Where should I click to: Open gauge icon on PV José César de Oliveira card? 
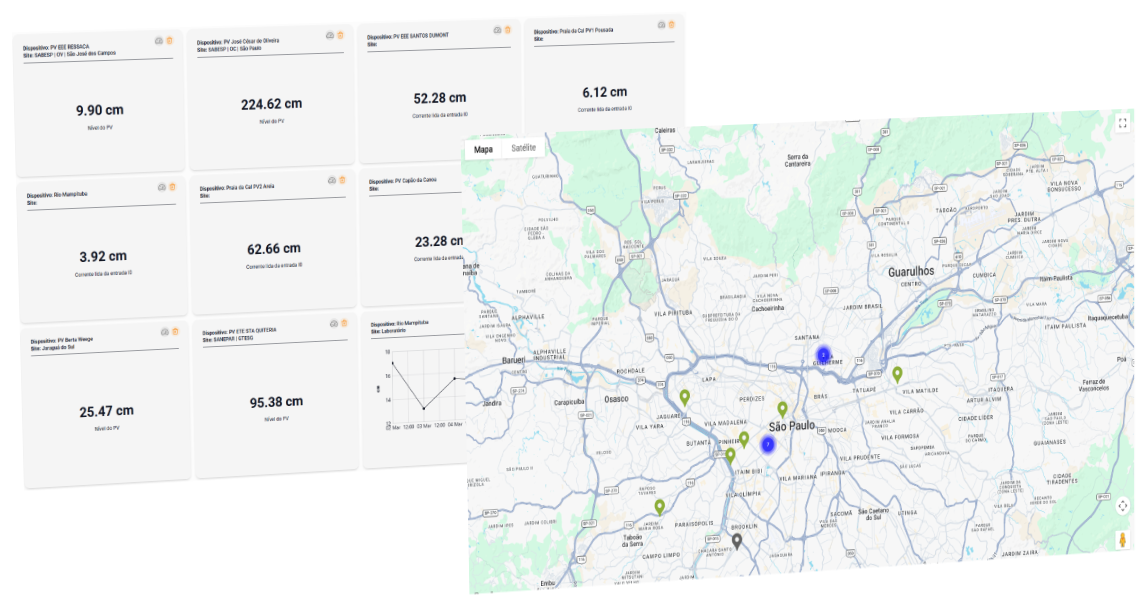(330, 35)
